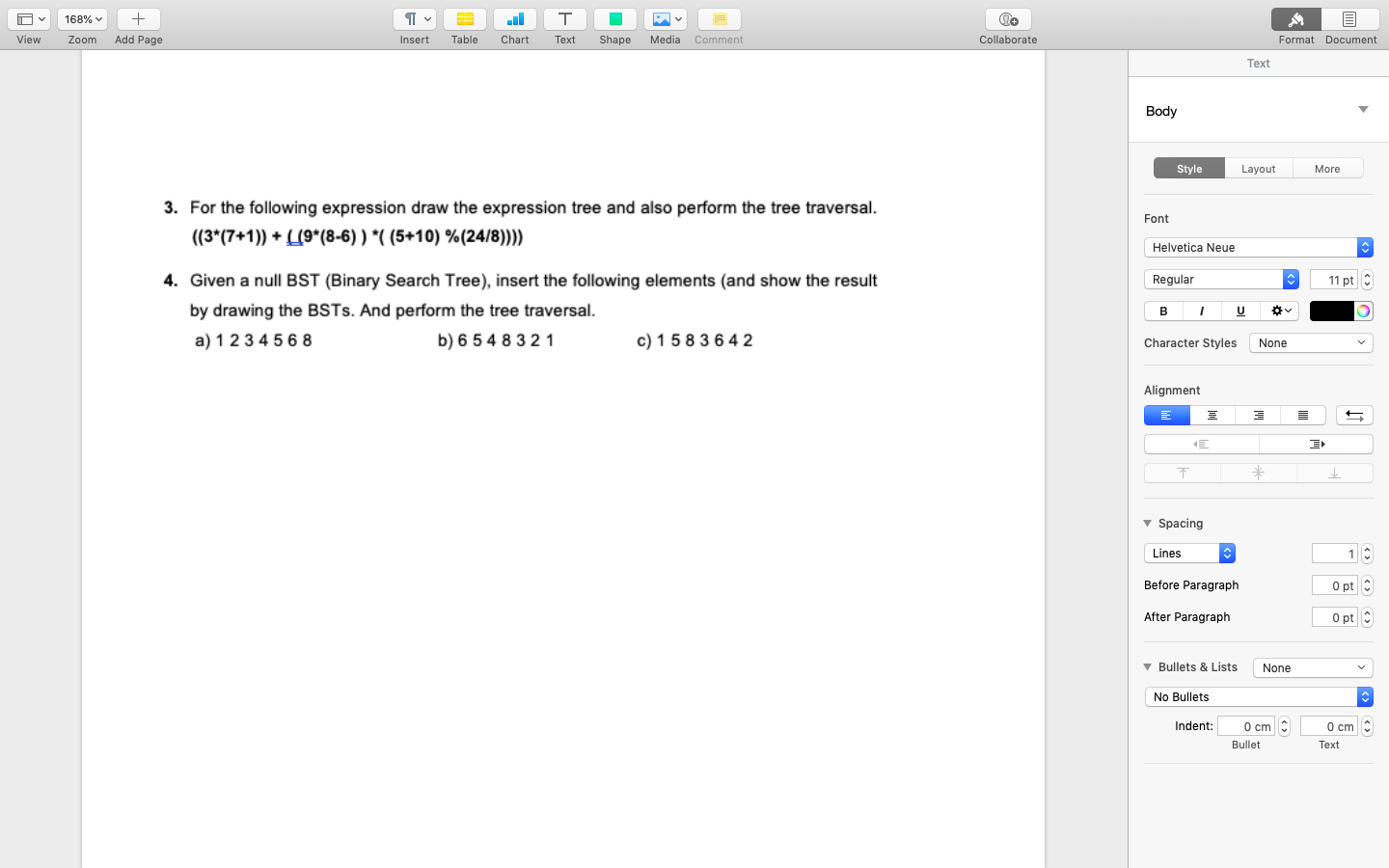Image resolution: width=1389 pixels, height=868 pixels.
Task: Enable underline formatting
Action: [1239, 311]
